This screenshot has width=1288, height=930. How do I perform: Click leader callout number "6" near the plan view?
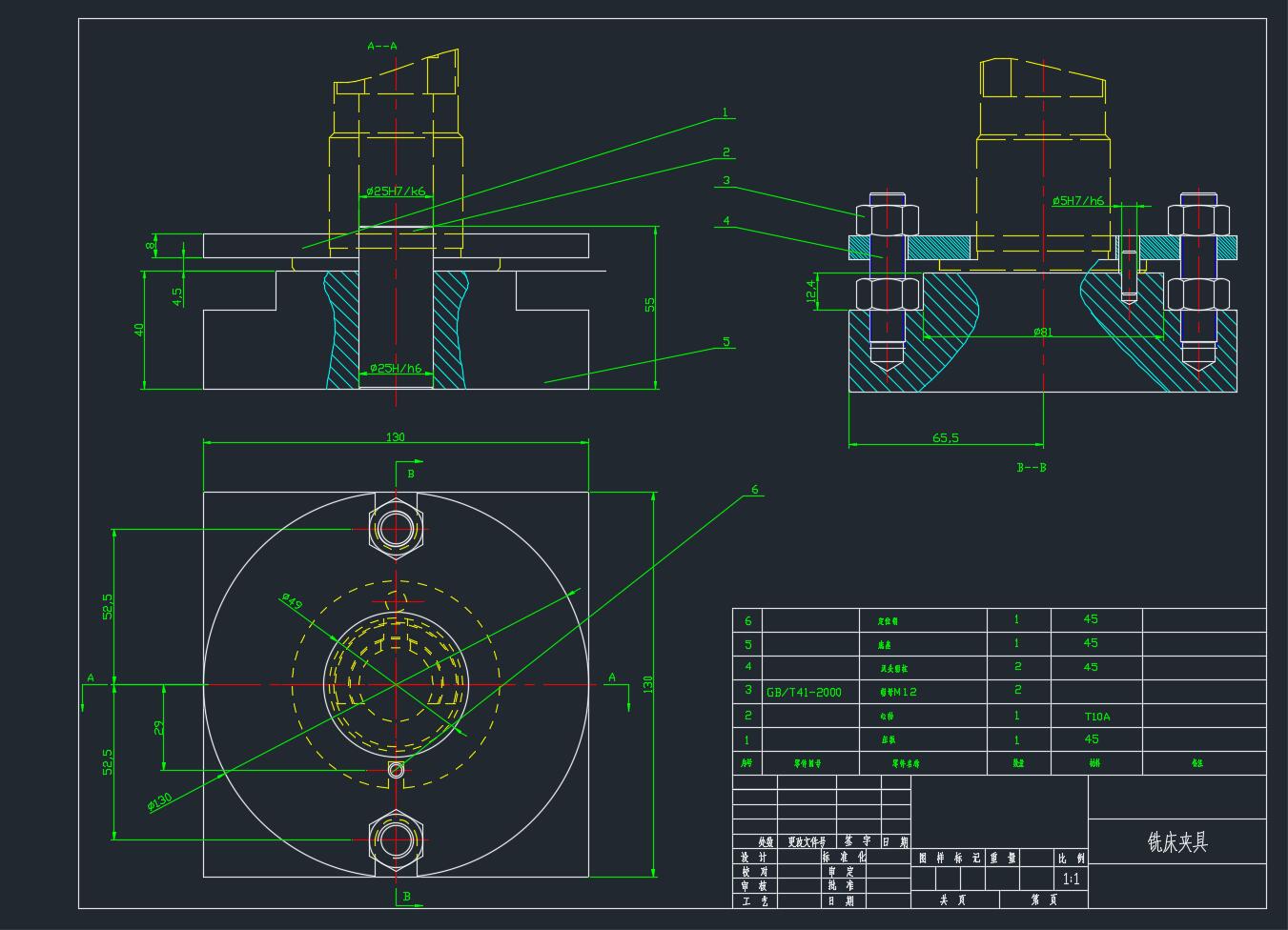tap(754, 490)
